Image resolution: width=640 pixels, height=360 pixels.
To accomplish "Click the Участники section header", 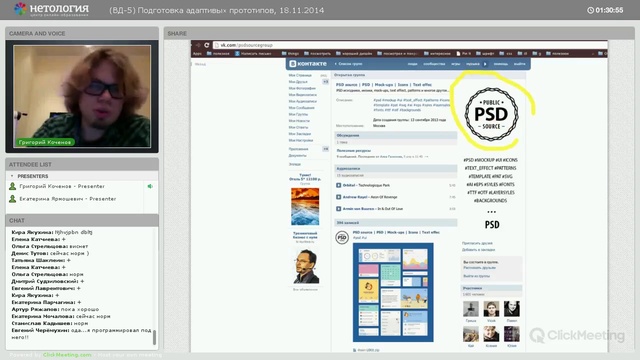I will pyautogui.click(x=491, y=288).
